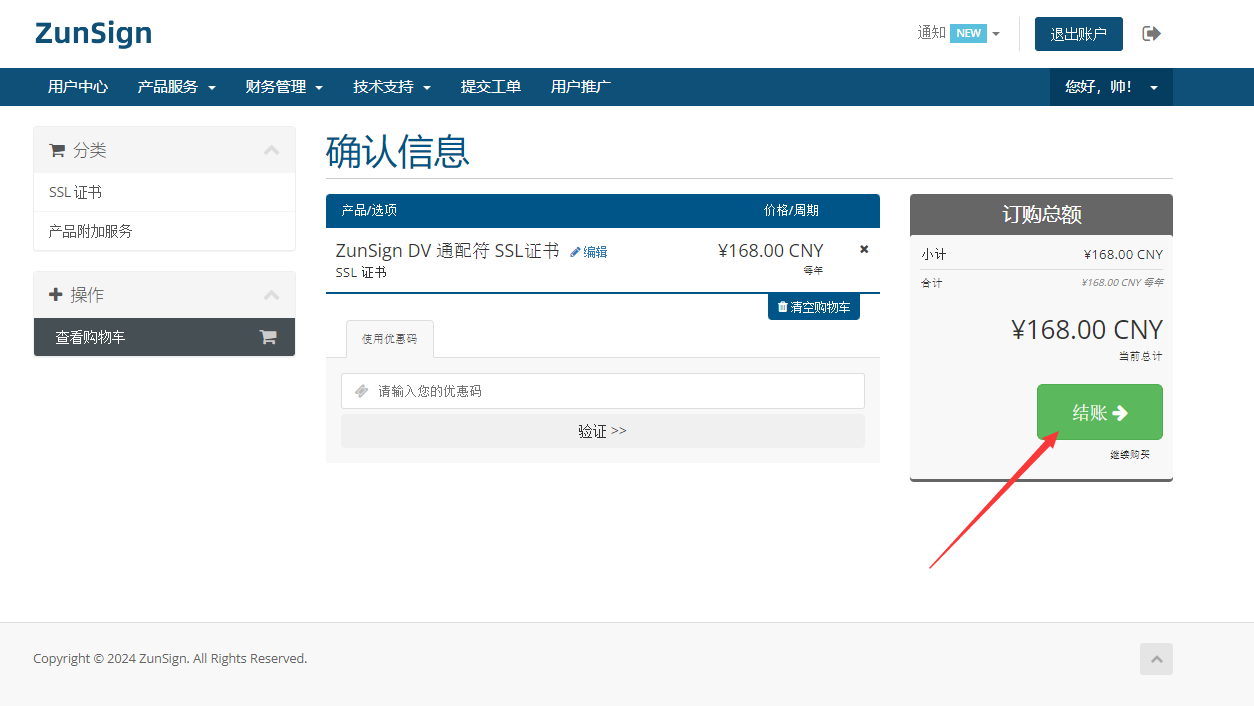Open the 通知 notifications dropdown
Screen dimensions: 1254x706
tap(958, 33)
